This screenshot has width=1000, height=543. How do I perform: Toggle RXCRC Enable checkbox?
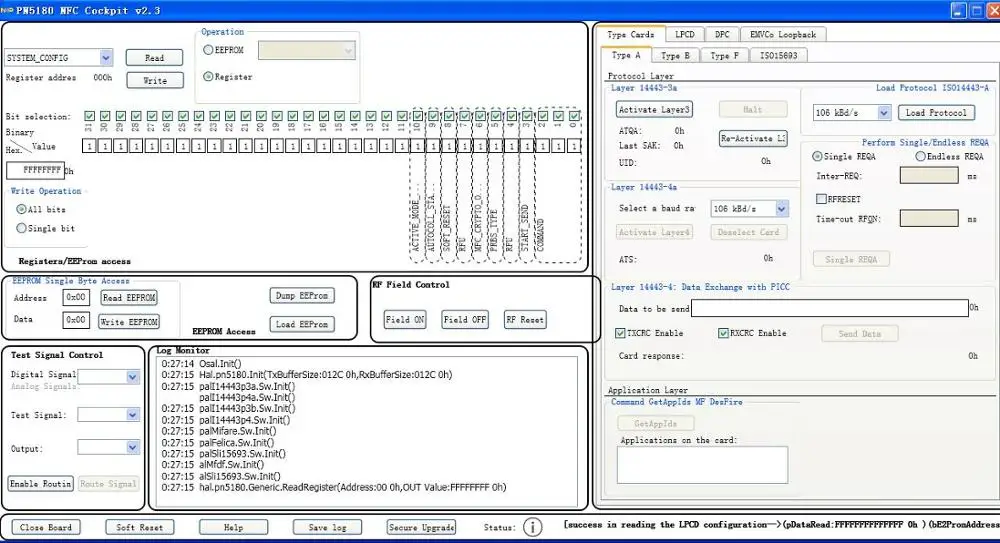(x=723, y=333)
